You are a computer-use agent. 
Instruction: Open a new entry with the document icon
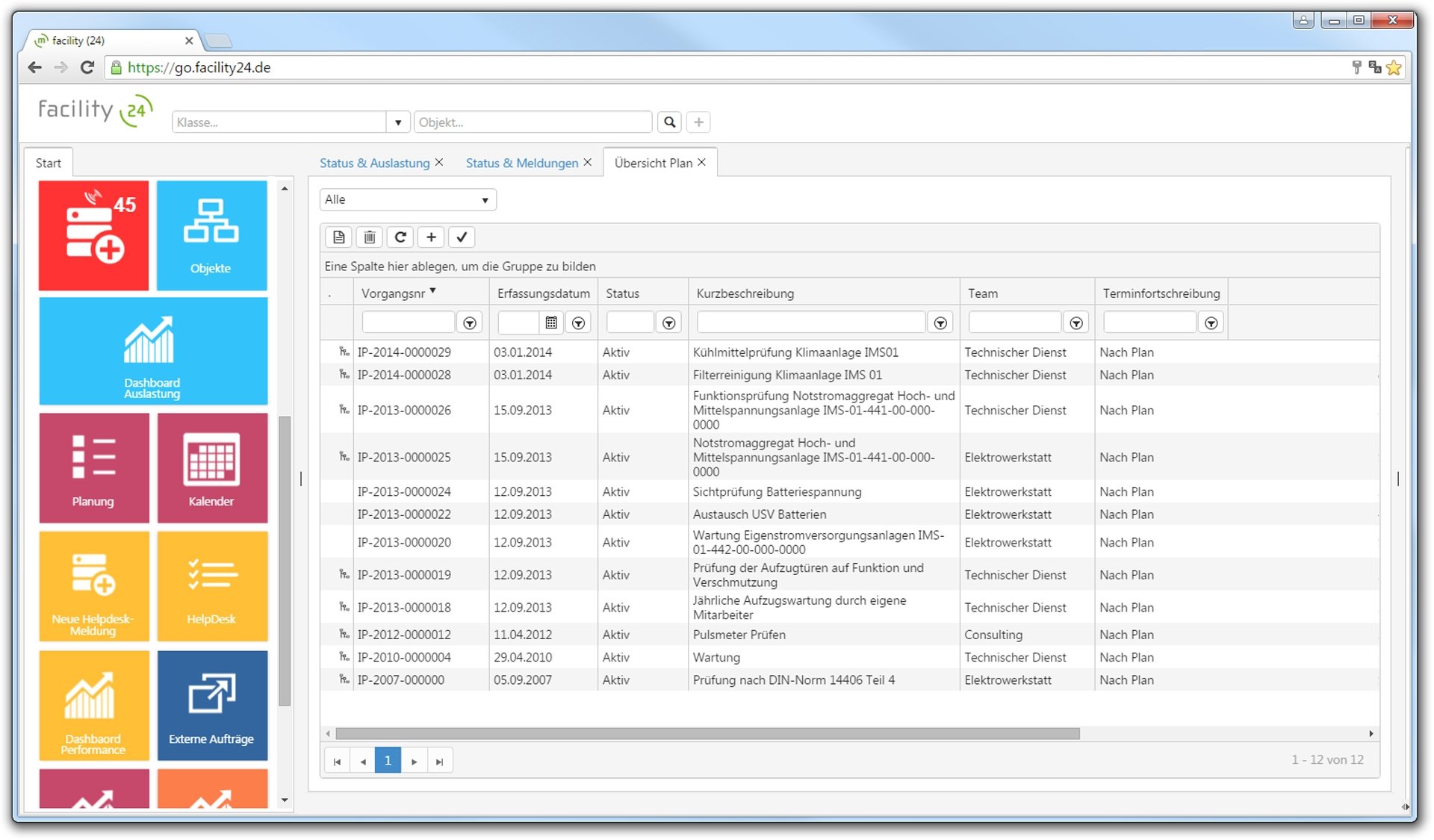click(x=338, y=237)
